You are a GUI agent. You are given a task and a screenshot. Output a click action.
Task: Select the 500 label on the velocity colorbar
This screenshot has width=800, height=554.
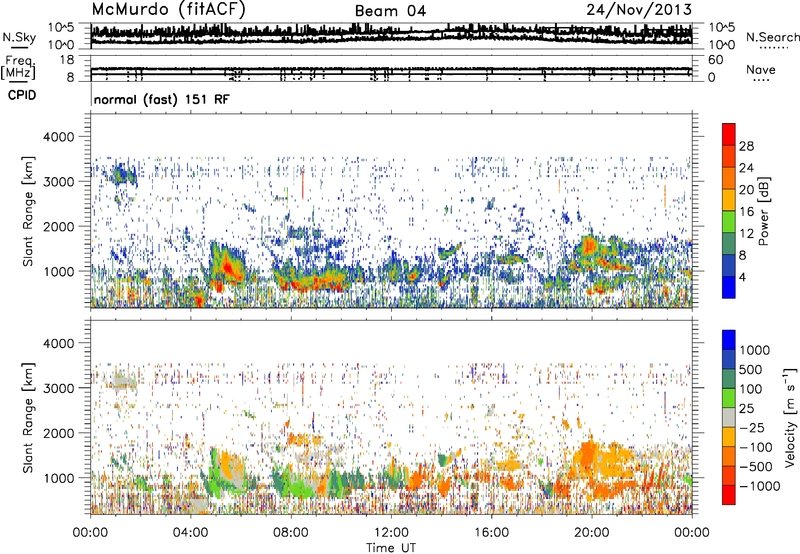click(753, 369)
